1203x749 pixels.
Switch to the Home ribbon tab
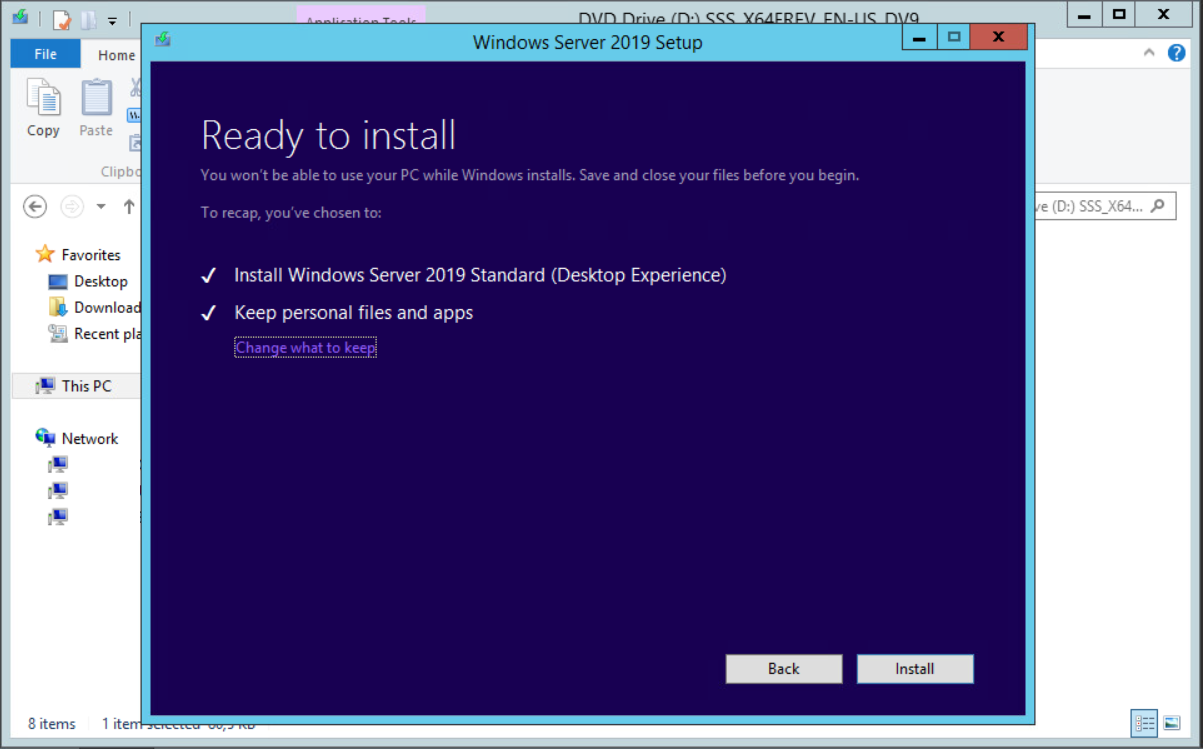116,55
